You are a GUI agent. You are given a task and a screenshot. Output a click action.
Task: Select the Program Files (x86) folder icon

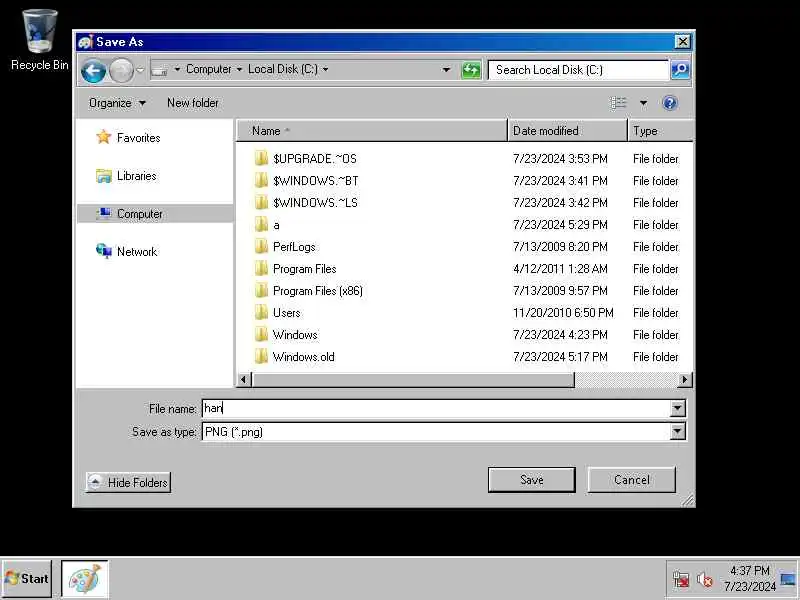coord(261,291)
